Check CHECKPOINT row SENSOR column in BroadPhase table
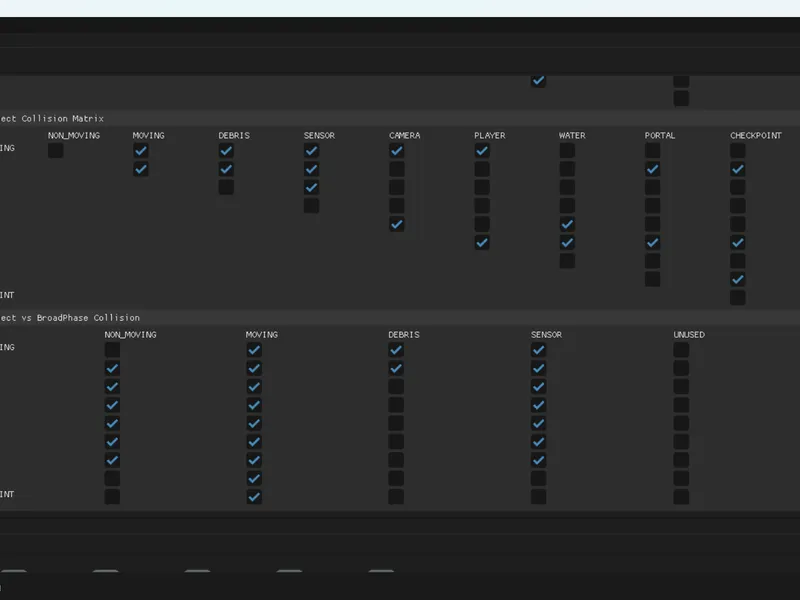The image size is (800, 600). [x=538, y=497]
